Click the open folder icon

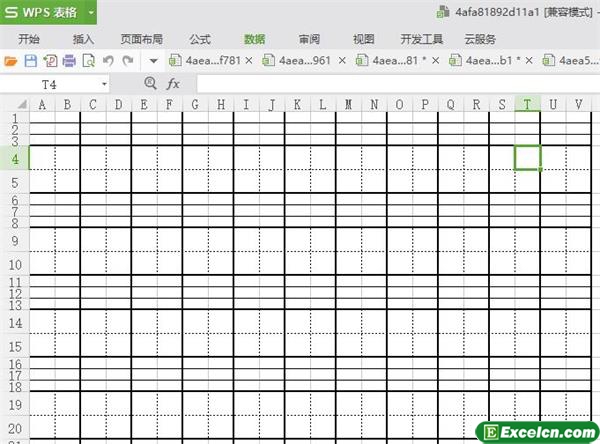(11, 61)
